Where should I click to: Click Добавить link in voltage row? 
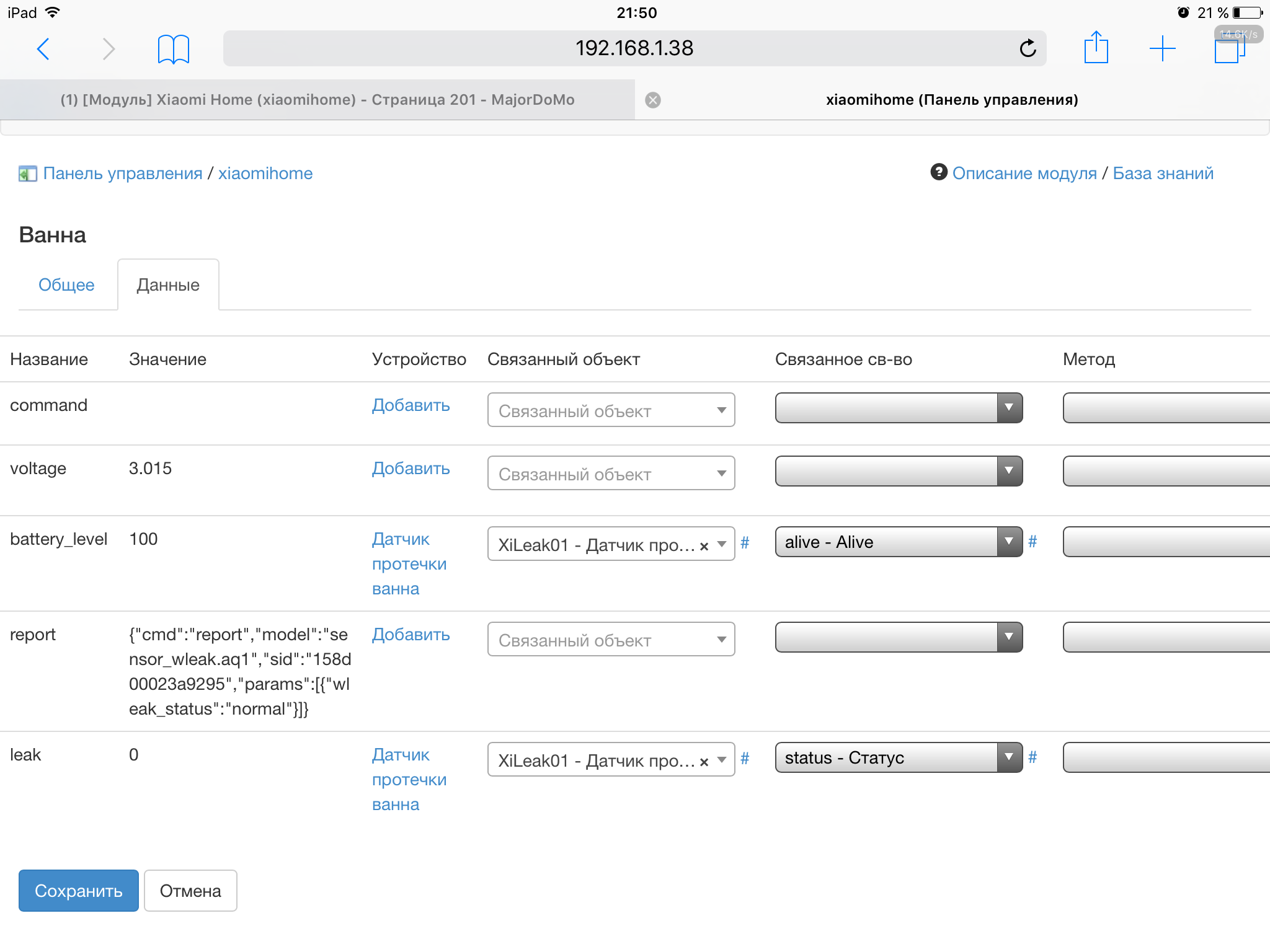tap(411, 469)
